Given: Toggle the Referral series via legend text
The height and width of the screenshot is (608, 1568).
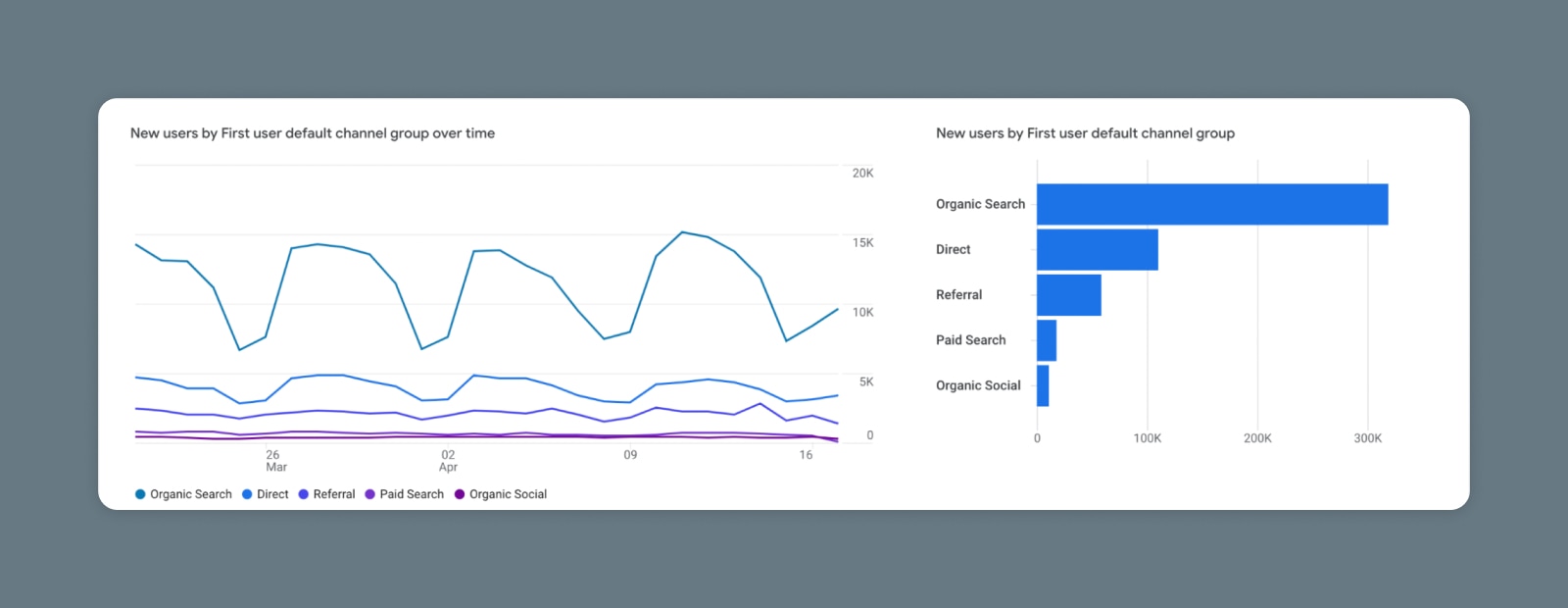Looking at the screenshot, I should (334, 494).
